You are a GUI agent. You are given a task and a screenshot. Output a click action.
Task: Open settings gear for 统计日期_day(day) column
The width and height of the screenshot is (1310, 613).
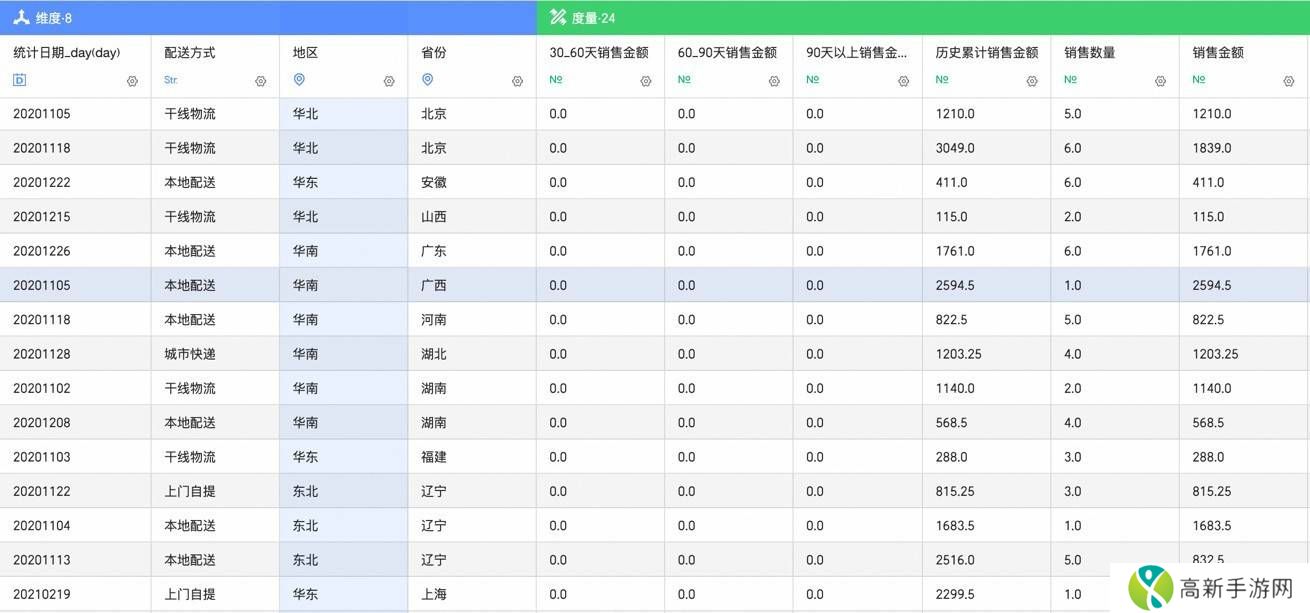coord(132,81)
